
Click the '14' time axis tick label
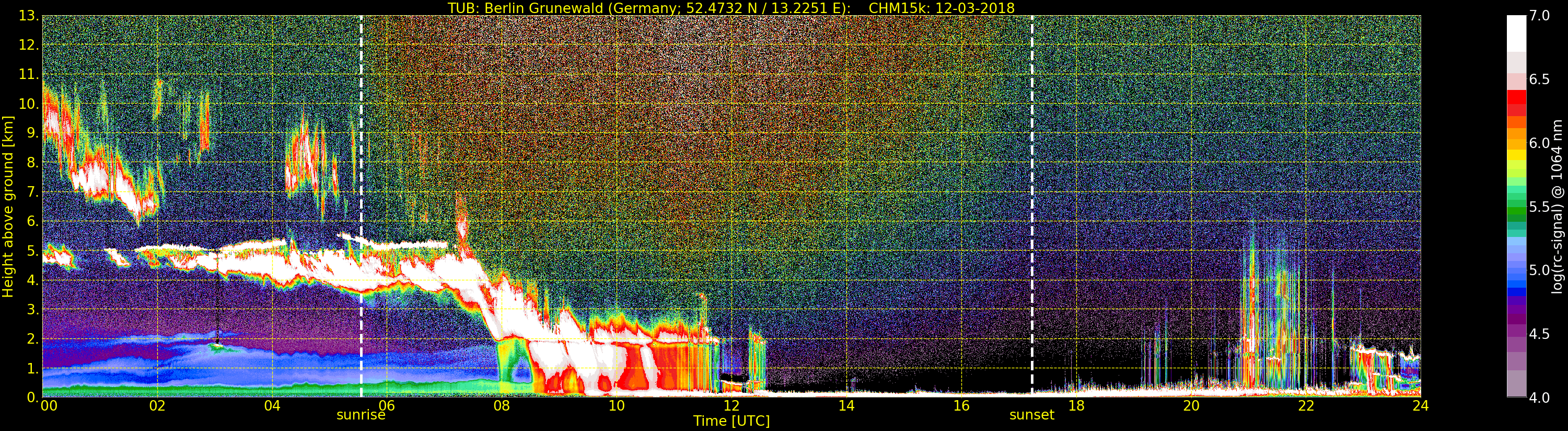(x=846, y=405)
